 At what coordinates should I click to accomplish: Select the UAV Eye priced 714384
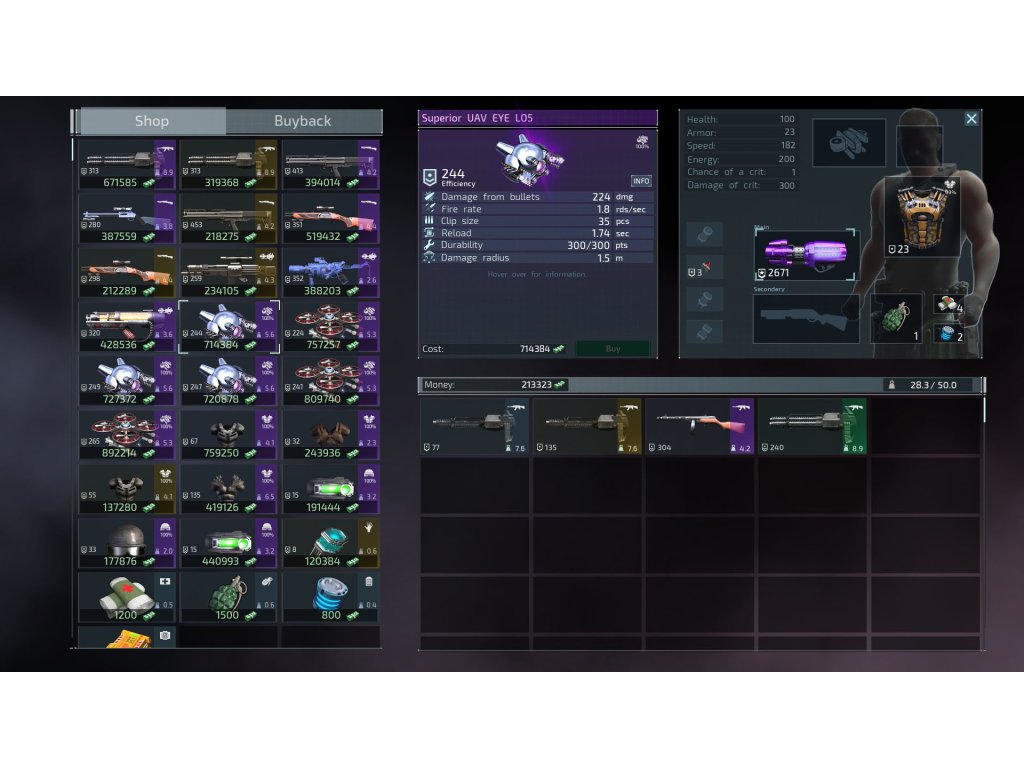point(229,327)
